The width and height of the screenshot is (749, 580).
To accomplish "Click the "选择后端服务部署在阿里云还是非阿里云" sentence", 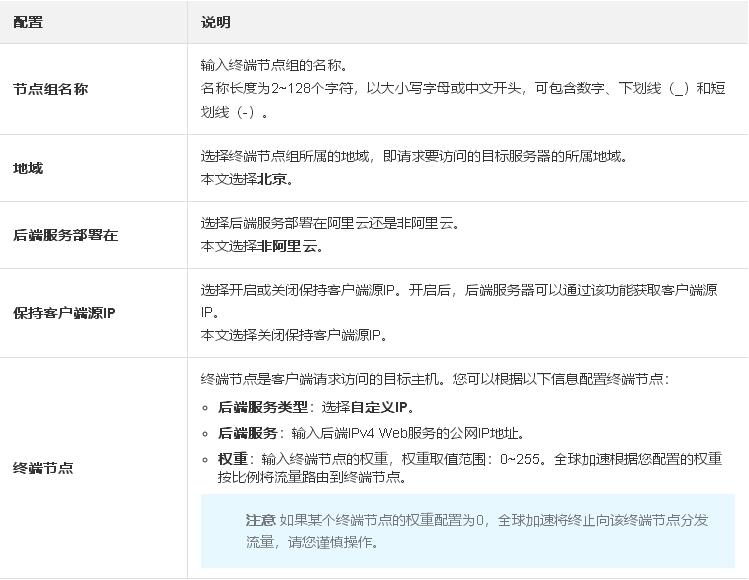I will (330, 223).
